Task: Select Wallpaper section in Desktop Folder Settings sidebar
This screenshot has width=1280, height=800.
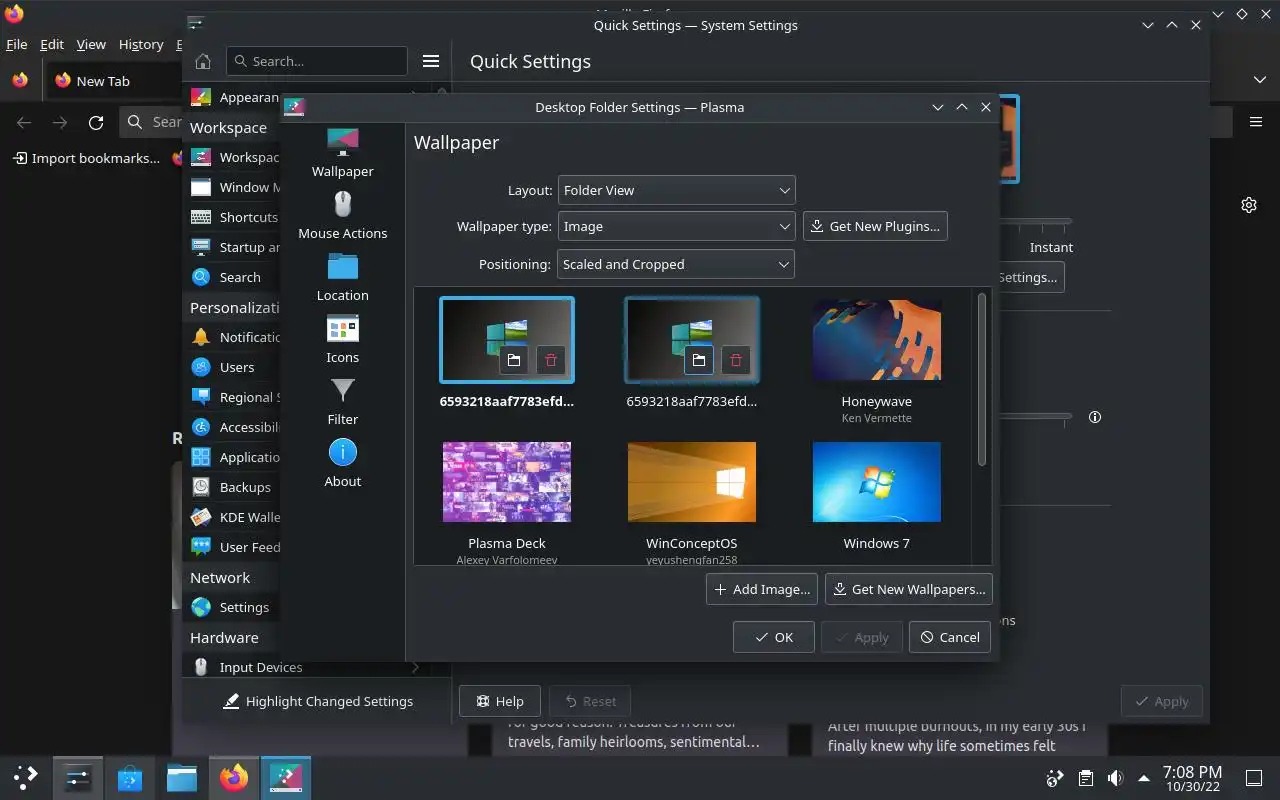Action: 342,153
